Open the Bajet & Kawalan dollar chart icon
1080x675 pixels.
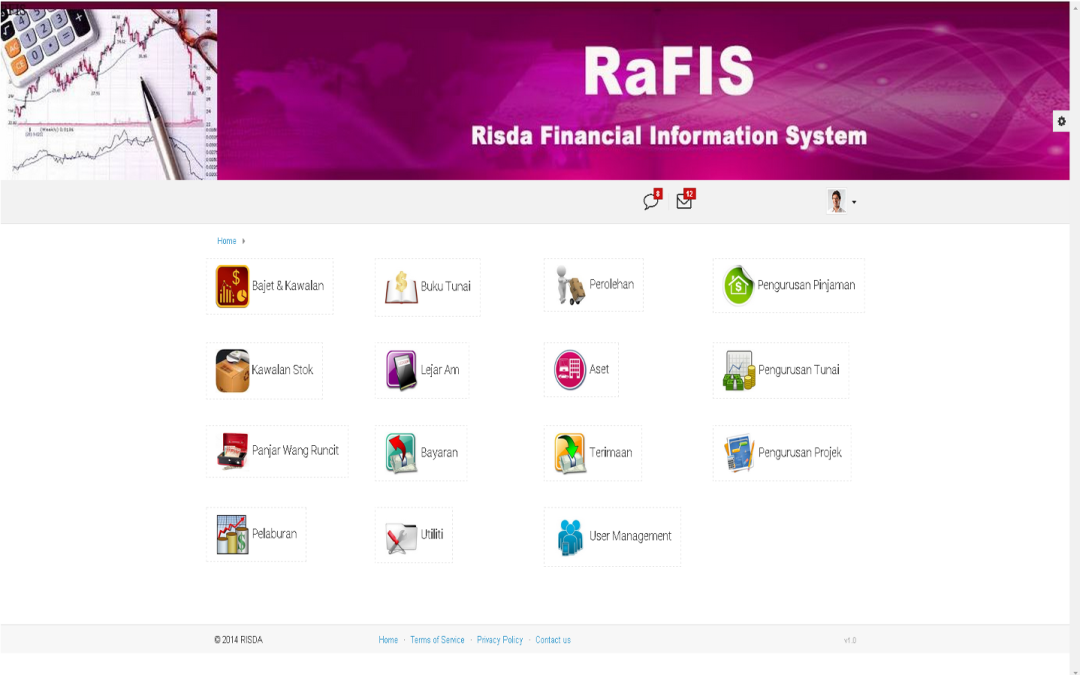coord(232,286)
